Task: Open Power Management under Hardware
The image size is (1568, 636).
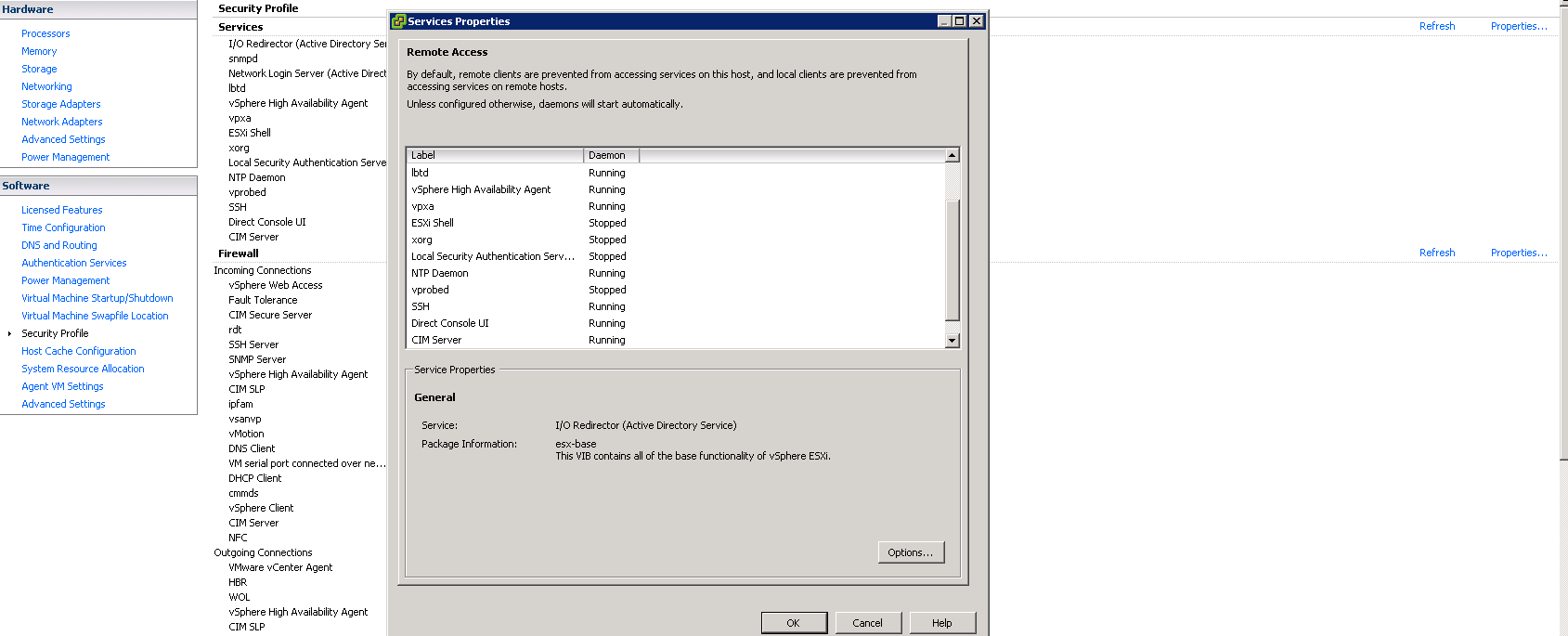Action: tap(66, 157)
